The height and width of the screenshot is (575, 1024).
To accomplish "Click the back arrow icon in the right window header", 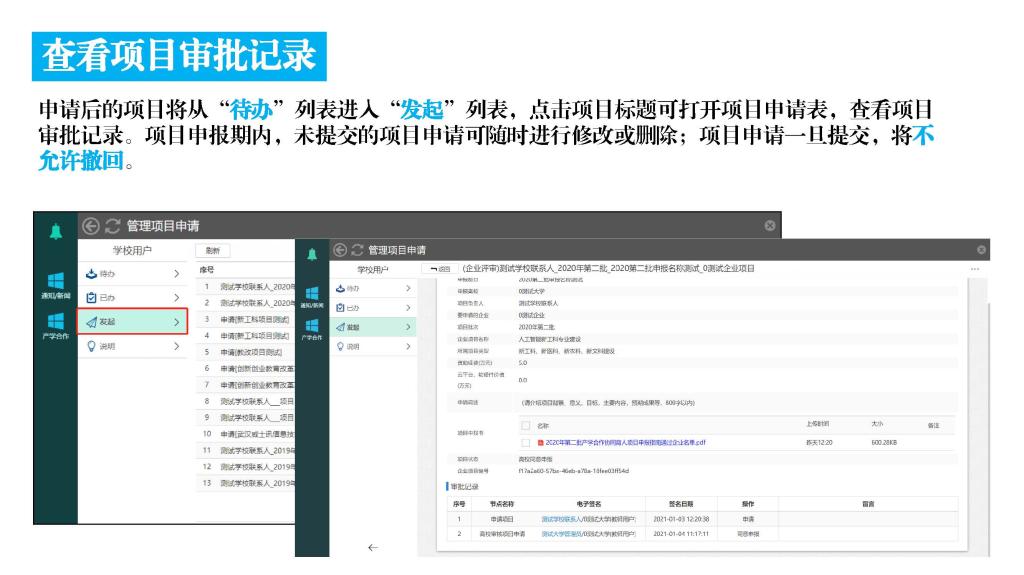I will tap(338, 249).
